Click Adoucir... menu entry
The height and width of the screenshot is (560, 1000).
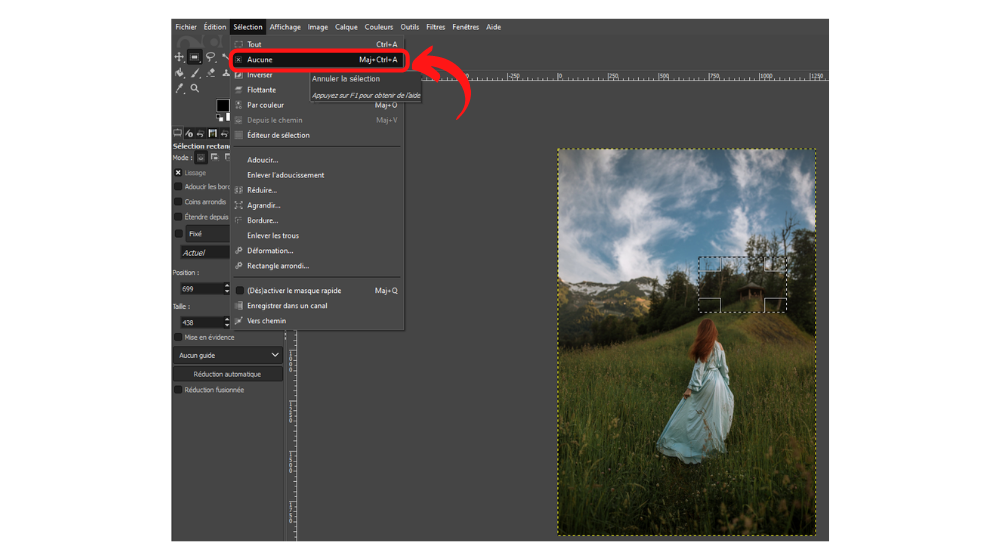pyautogui.click(x=318, y=160)
